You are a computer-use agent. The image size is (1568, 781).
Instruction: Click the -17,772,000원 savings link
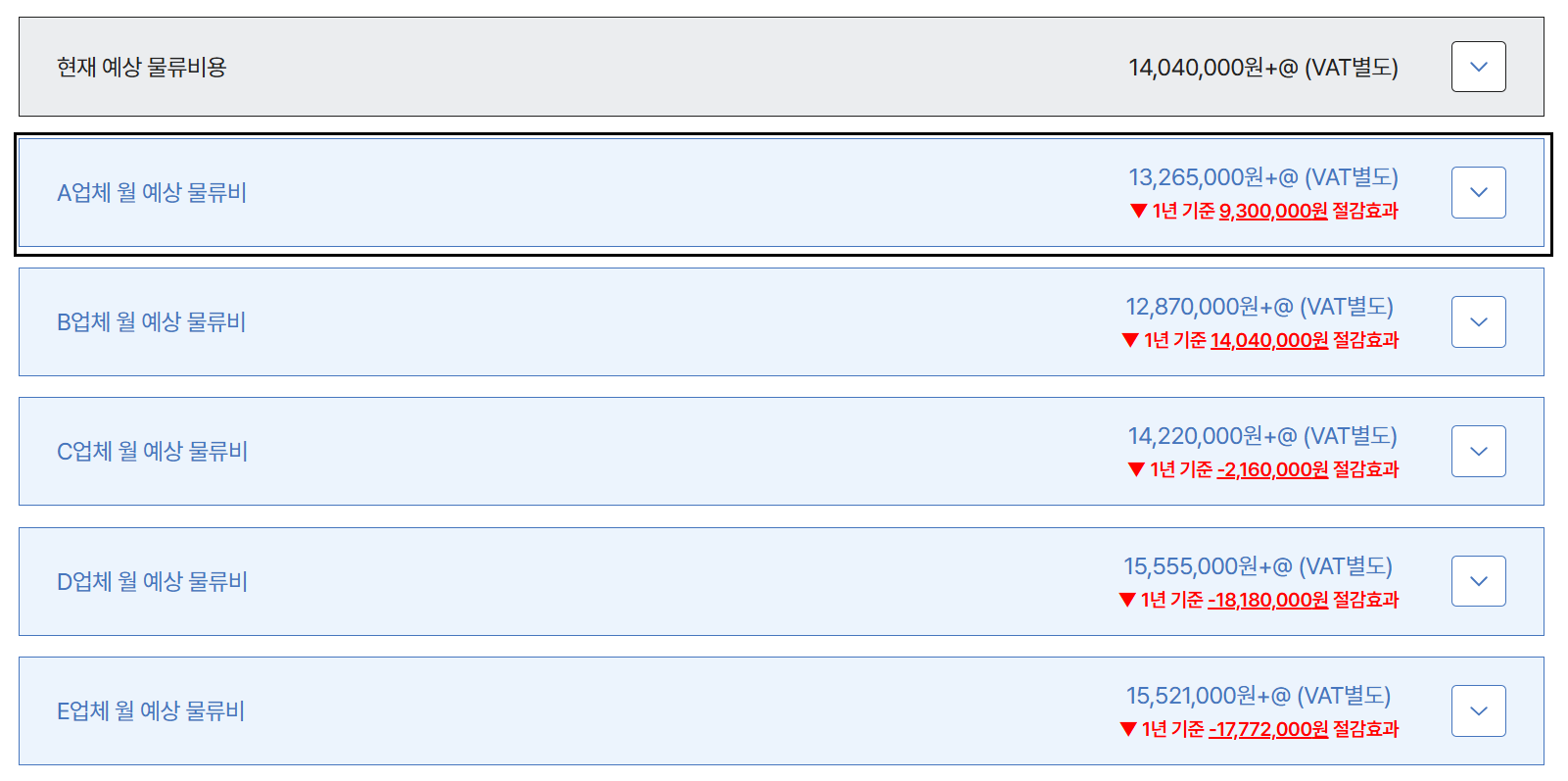[x=1268, y=729]
